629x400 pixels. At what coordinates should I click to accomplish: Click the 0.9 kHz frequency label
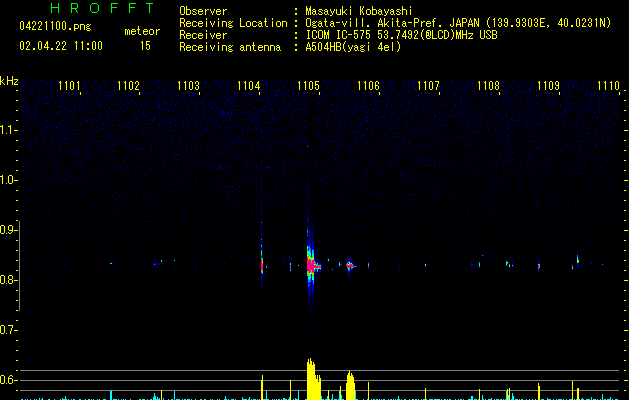pyautogui.click(x=8, y=230)
